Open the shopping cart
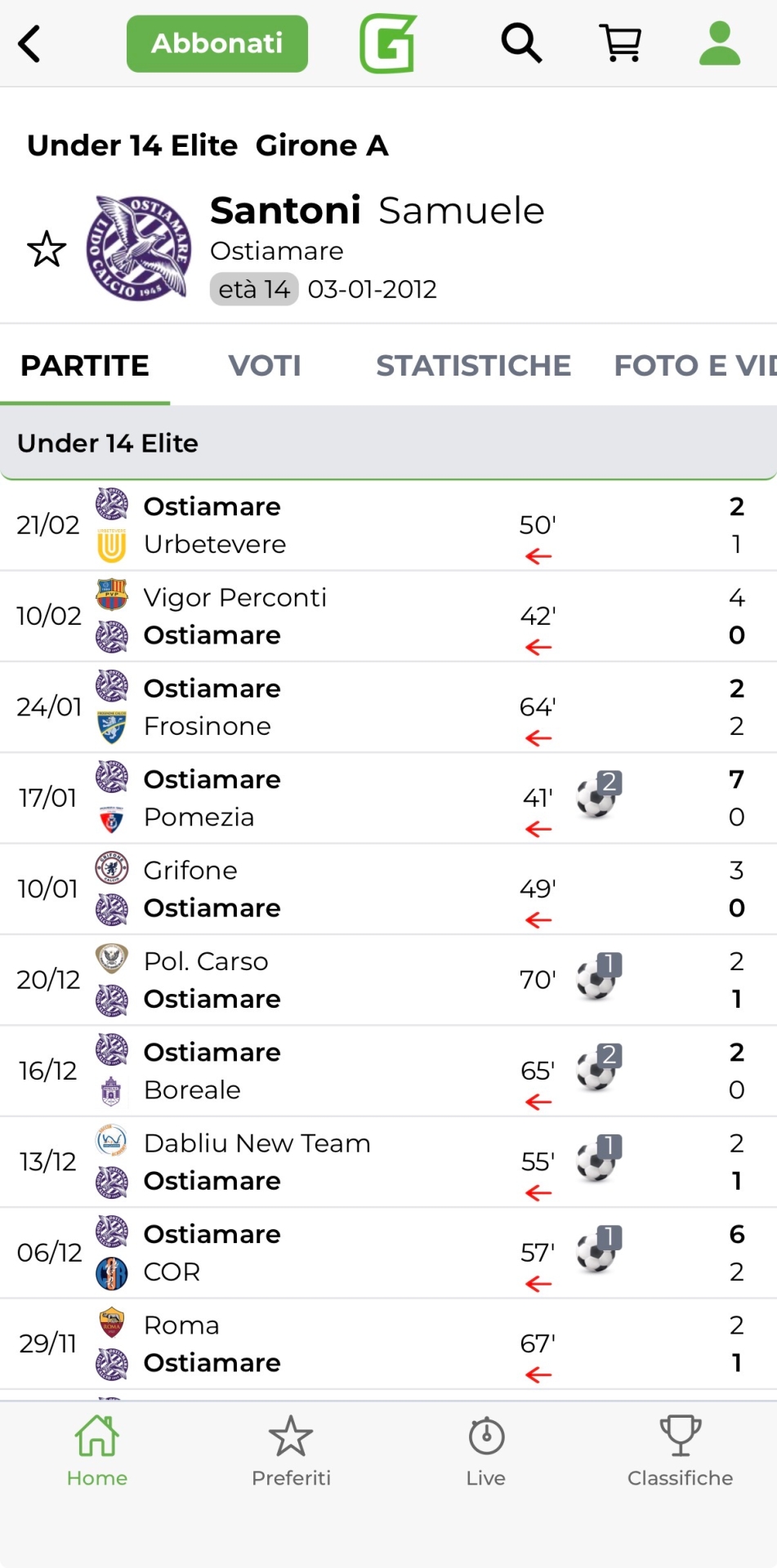777x1568 pixels. point(621,43)
